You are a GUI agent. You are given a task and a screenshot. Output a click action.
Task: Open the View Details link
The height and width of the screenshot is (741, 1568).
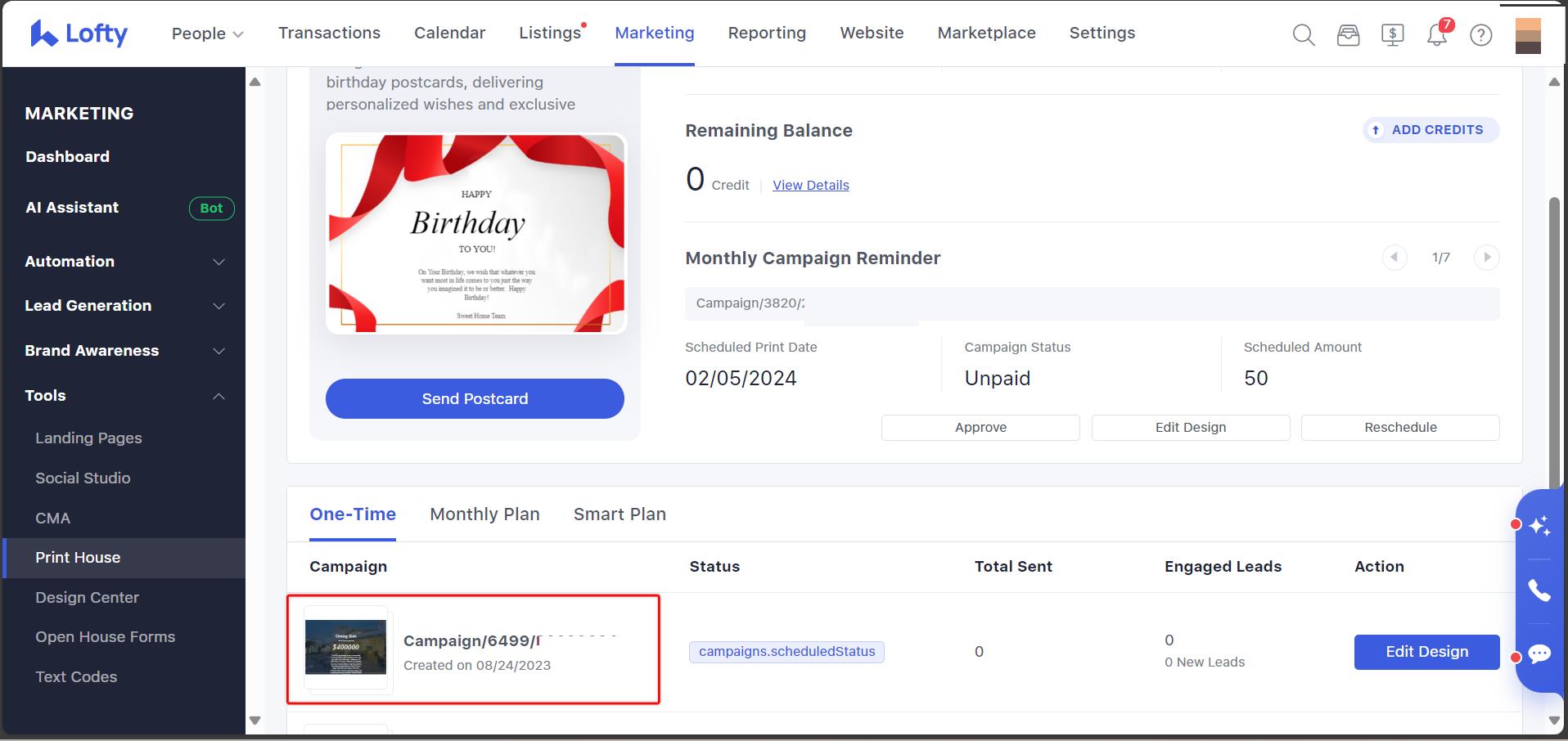810,185
